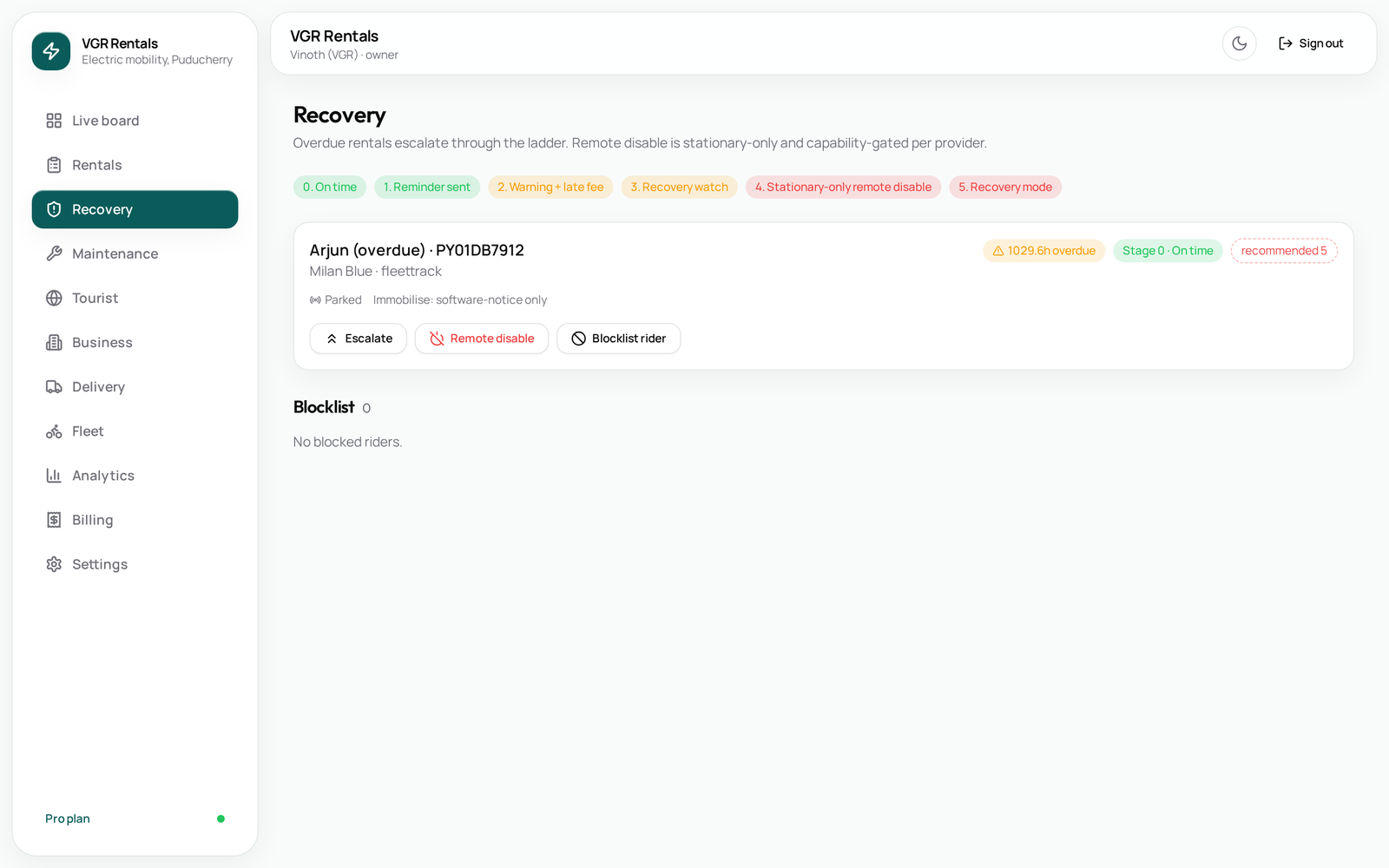Click the VGR Rentals lightning bolt logo
Image resolution: width=1389 pixels, height=868 pixels.
(x=51, y=51)
